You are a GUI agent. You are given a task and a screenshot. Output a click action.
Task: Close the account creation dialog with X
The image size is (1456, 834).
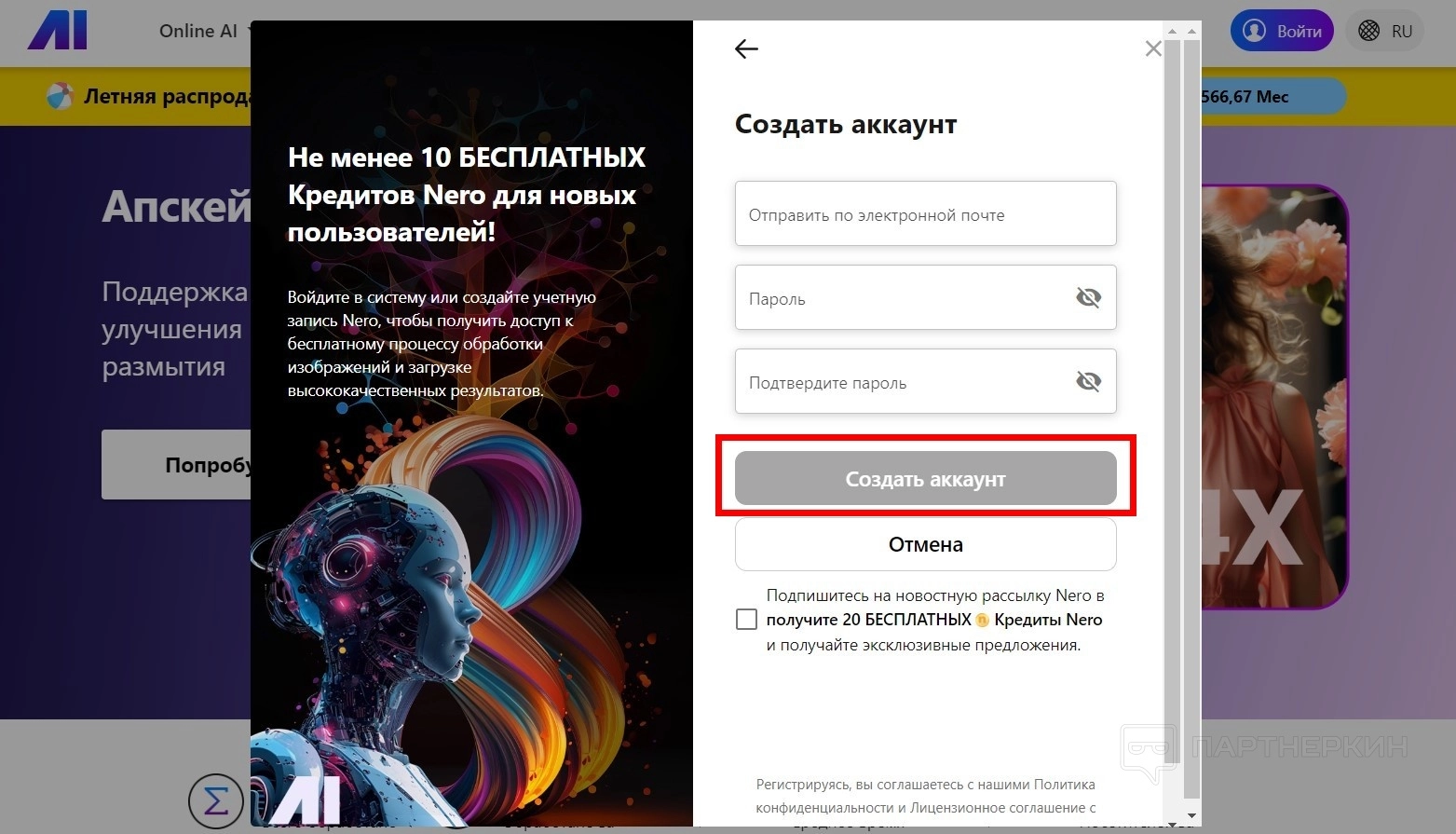(1152, 48)
